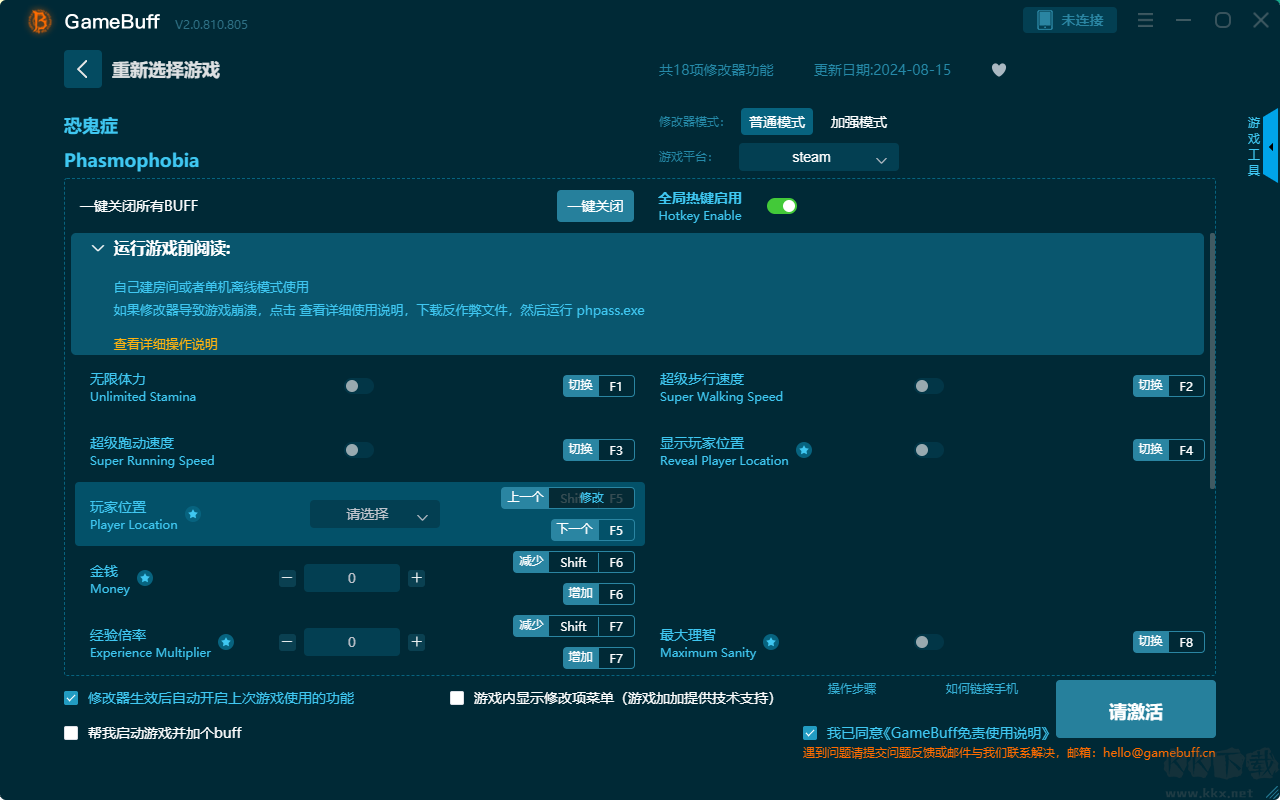The width and height of the screenshot is (1280, 800).
Task: Click the heart favorite icon
Action: click(x=998, y=70)
